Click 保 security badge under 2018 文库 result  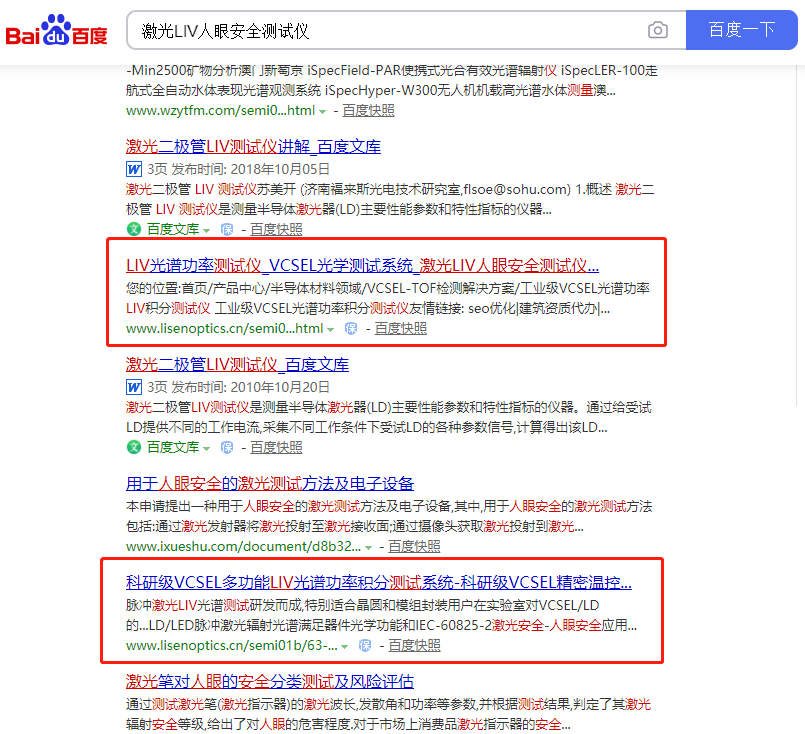[227, 229]
